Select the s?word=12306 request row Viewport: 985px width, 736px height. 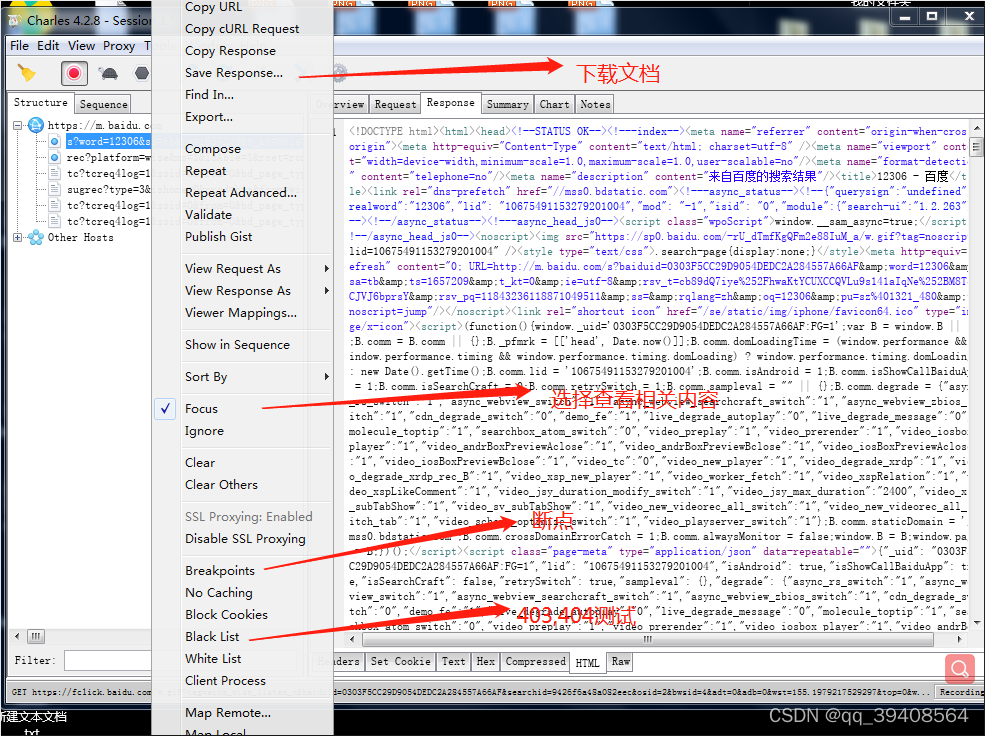(x=108, y=141)
